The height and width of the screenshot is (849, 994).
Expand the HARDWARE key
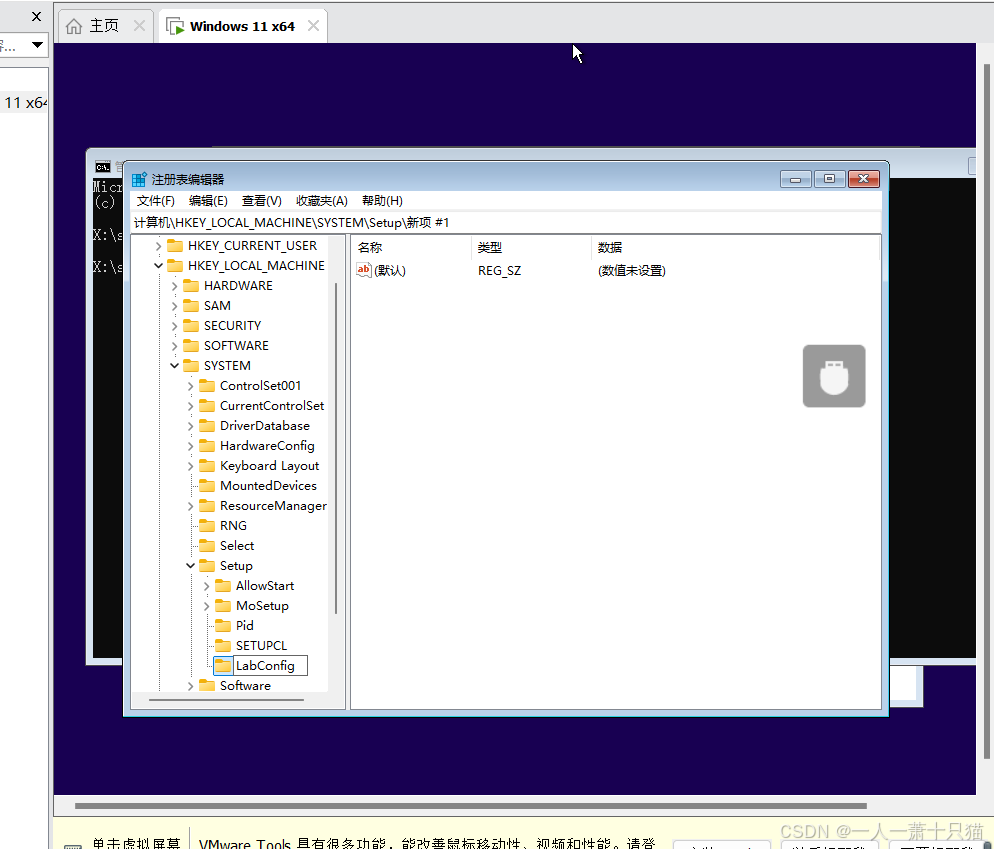pyautogui.click(x=174, y=286)
